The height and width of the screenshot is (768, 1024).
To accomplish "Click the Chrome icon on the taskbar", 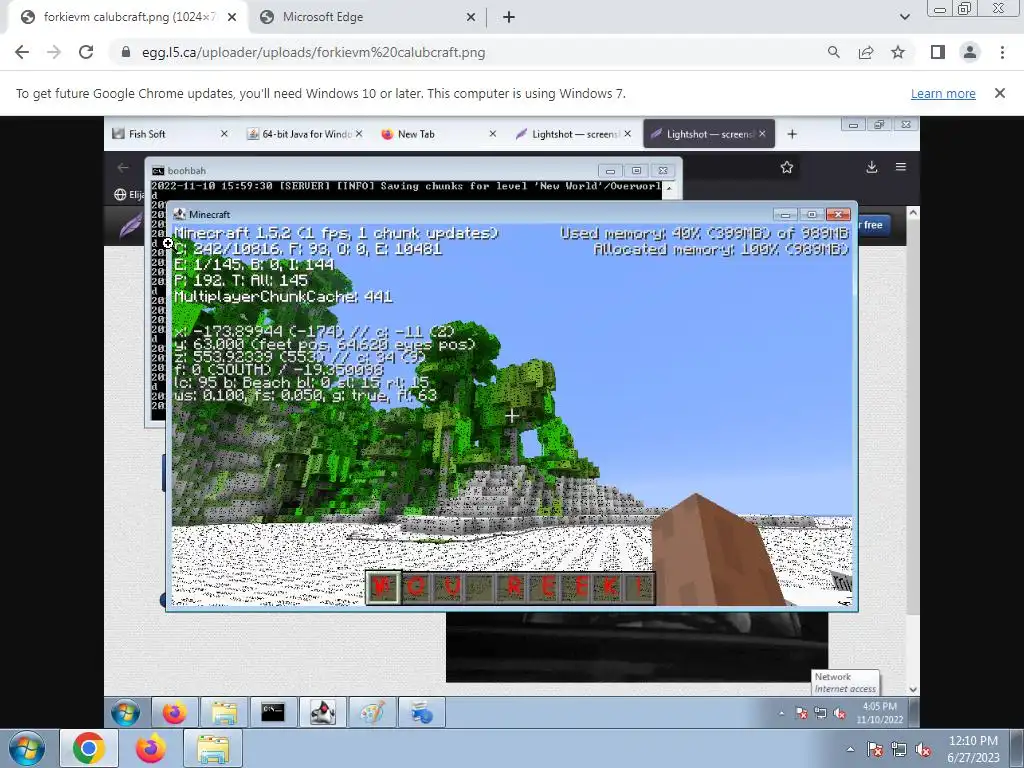I will pyautogui.click(x=89, y=748).
